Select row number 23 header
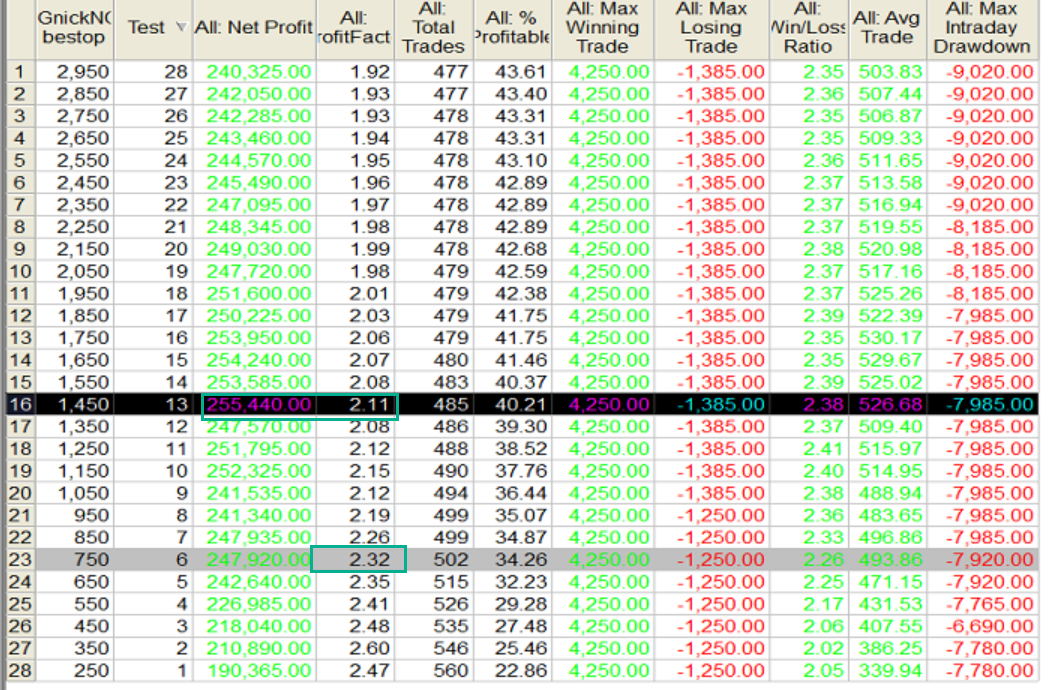This screenshot has height=690, width=1060. (17, 559)
